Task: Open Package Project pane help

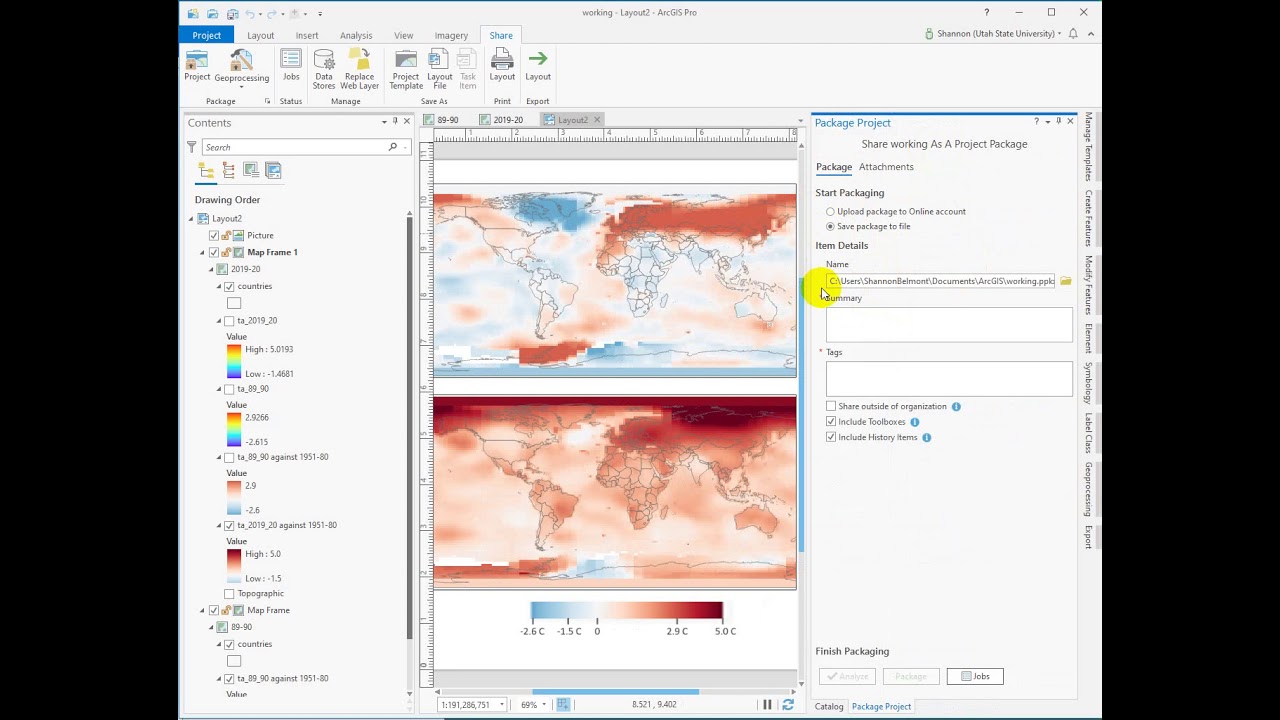Action: pyautogui.click(x=1036, y=122)
